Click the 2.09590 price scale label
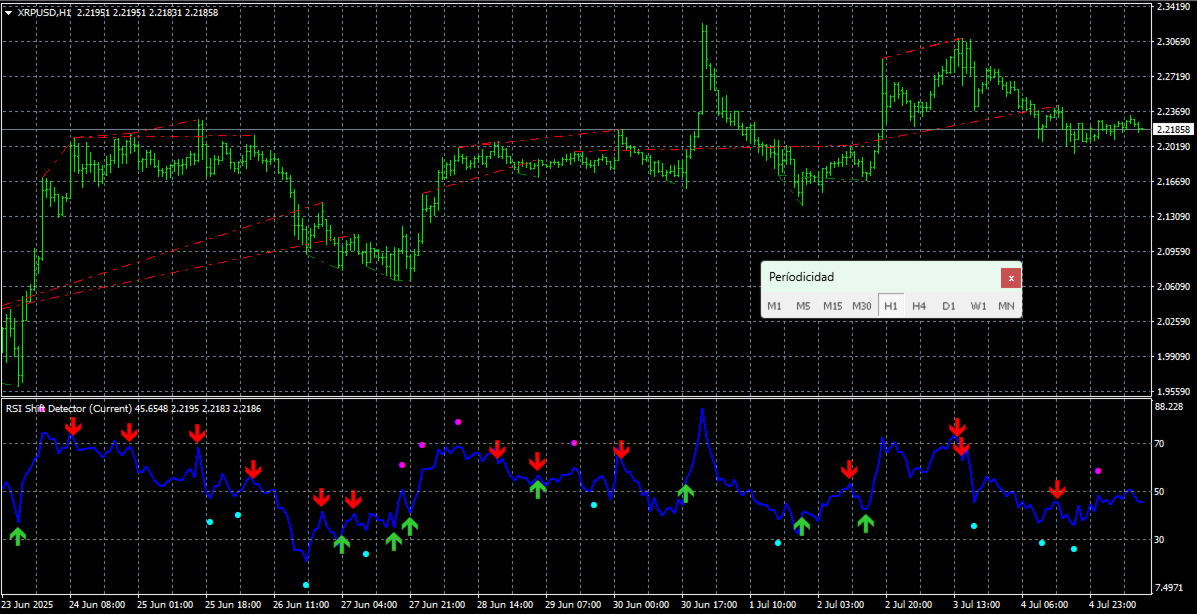The image size is (1197, 614). click(x=1173, y=252)
